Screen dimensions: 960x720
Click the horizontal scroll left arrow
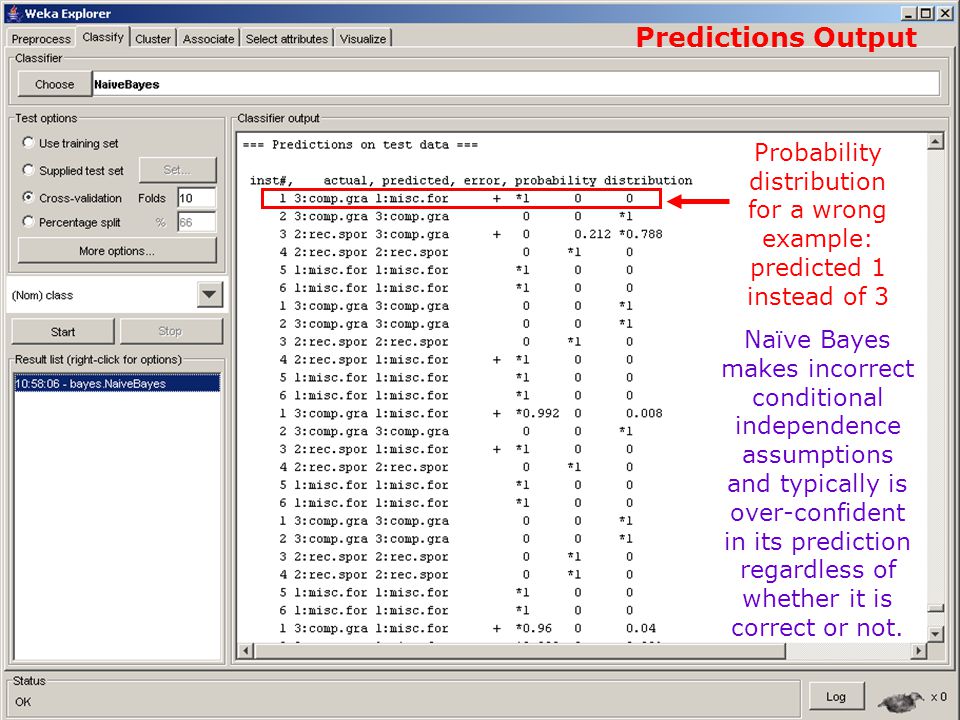[x=246, y=650]
